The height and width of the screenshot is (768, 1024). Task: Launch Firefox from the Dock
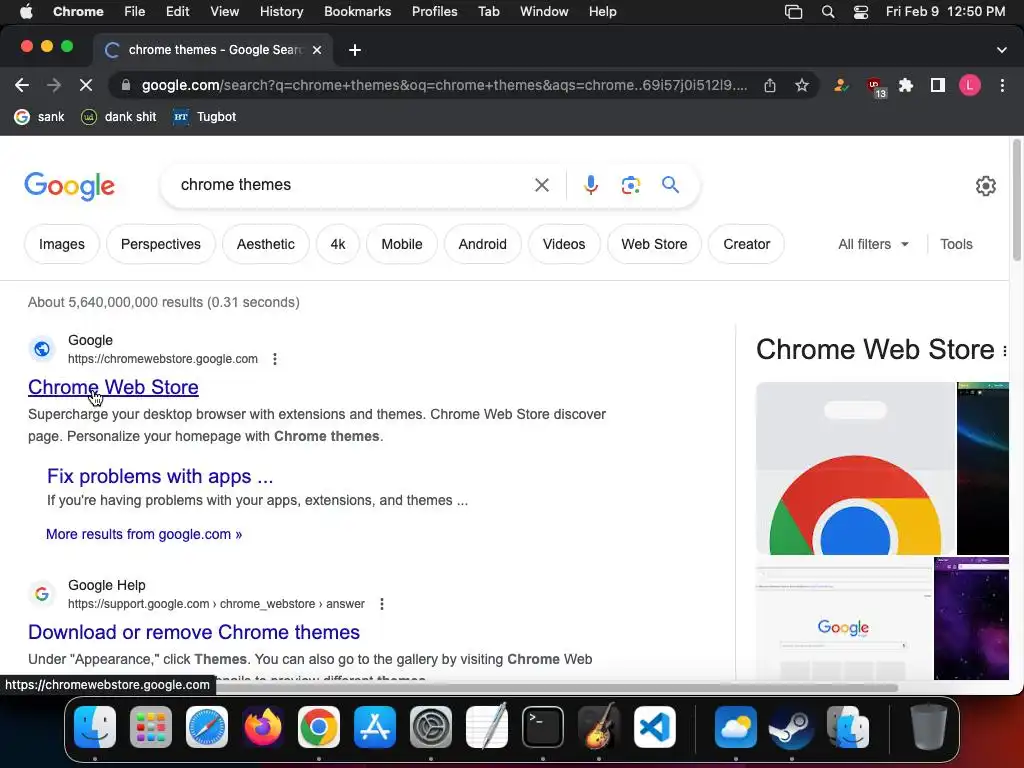pos(263,727)
